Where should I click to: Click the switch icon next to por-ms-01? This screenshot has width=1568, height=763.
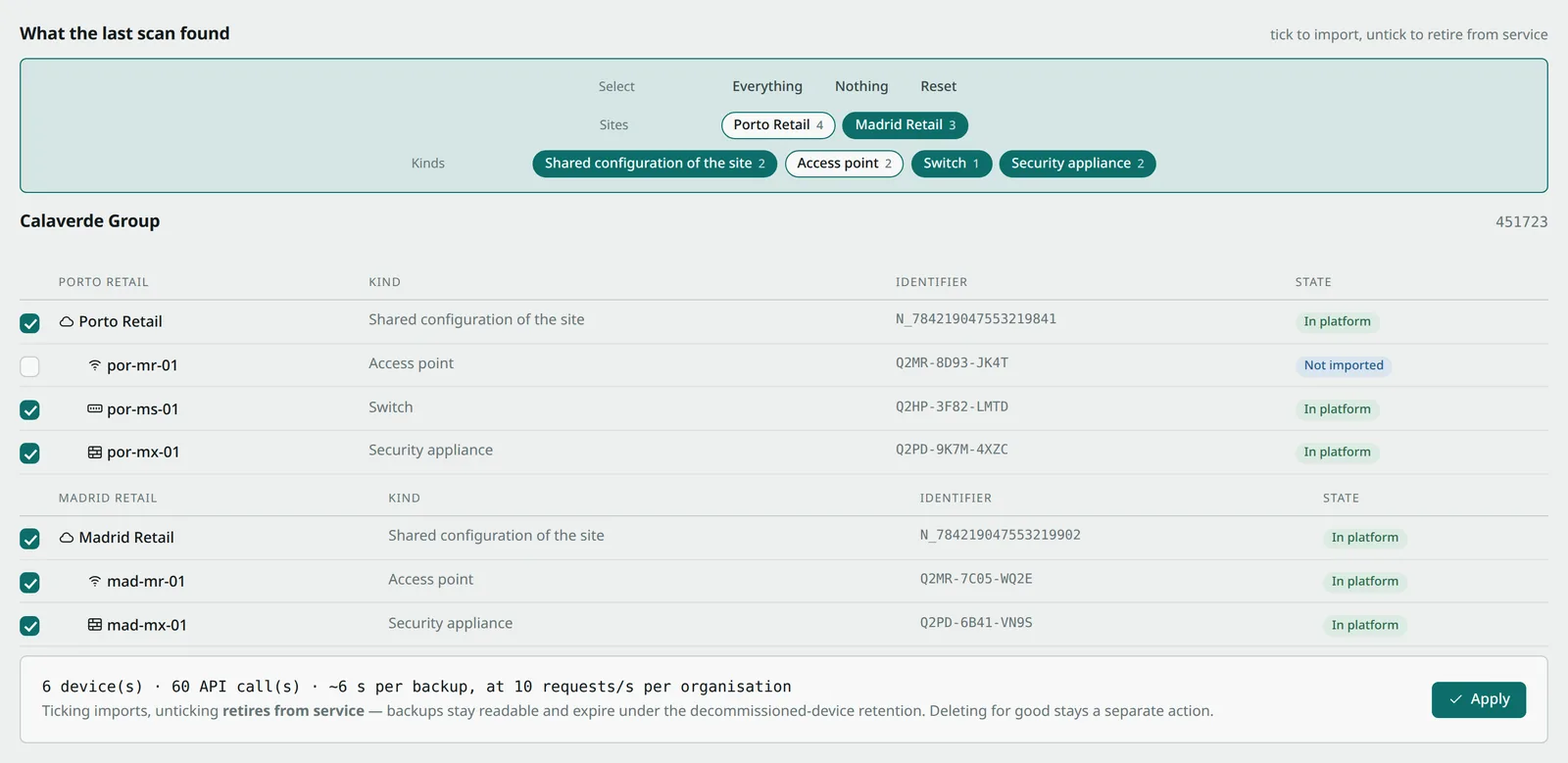tap(95, 408)
